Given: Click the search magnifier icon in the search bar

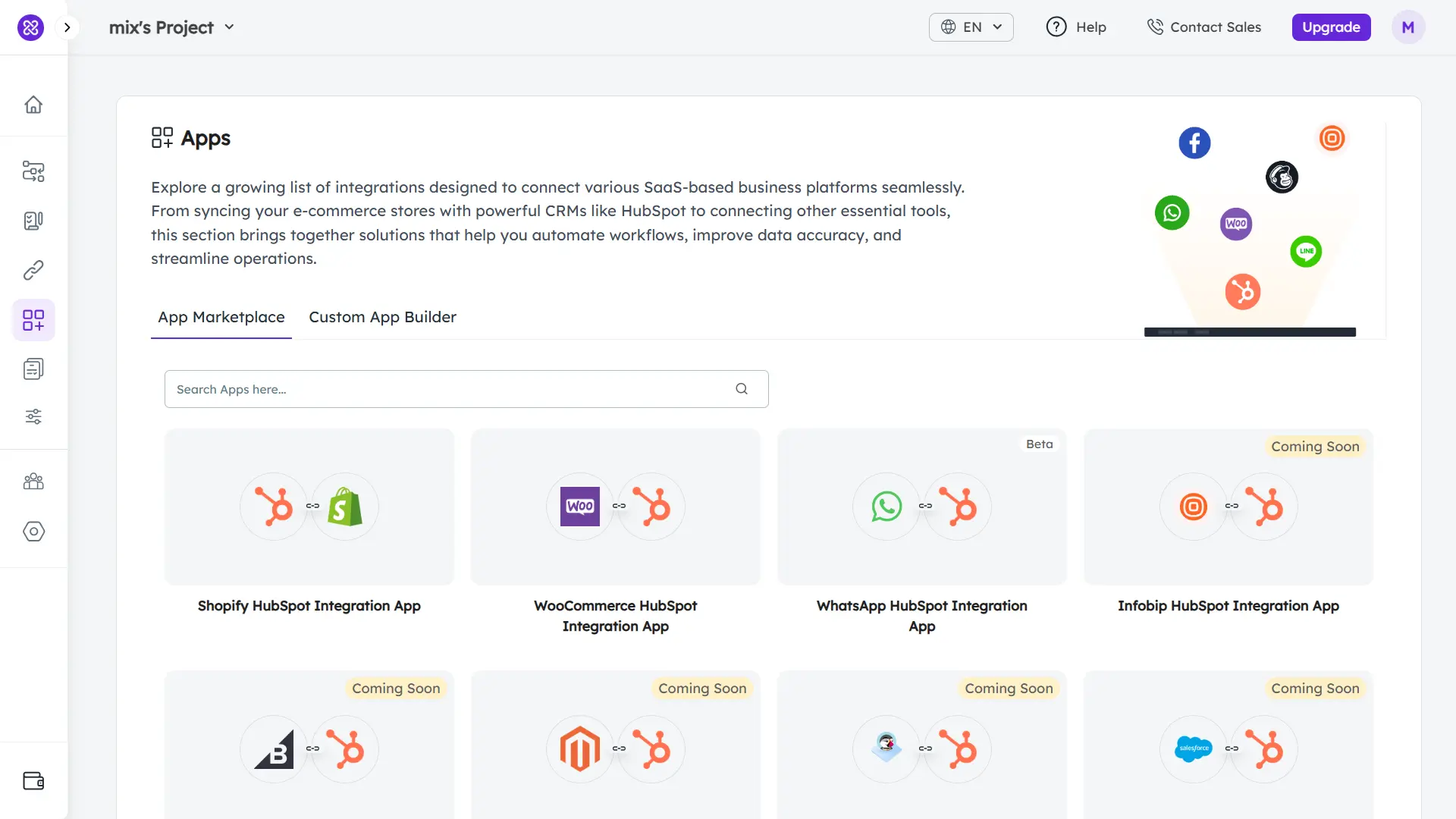Looking at the screenshot, I should (x=741, y=388).
